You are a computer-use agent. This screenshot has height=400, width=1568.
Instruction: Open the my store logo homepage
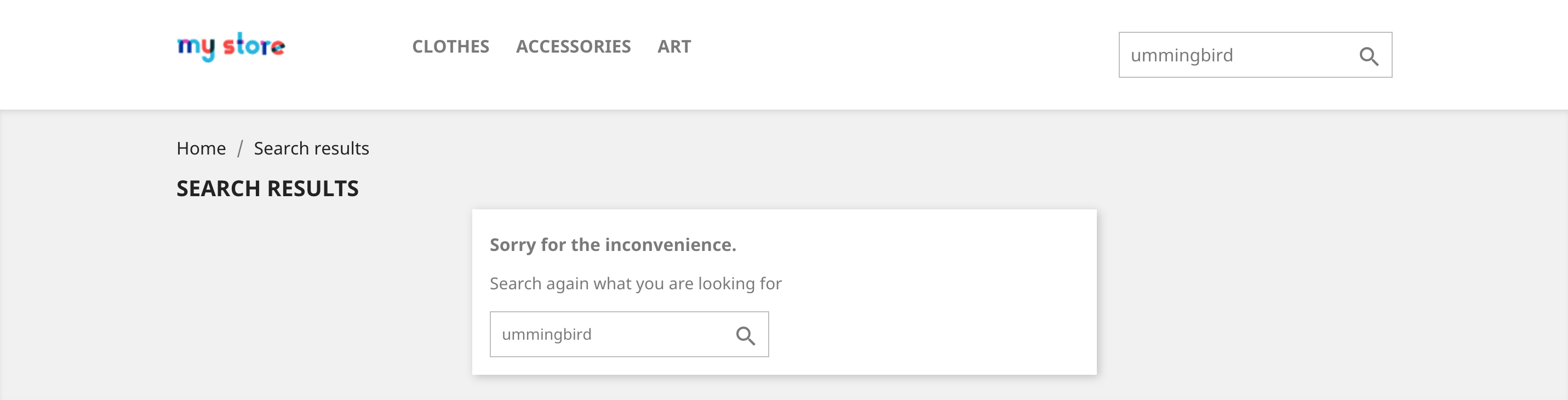coord(231,46)
